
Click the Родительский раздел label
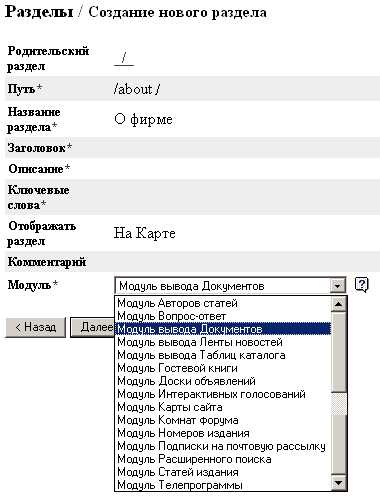point(48,58)
